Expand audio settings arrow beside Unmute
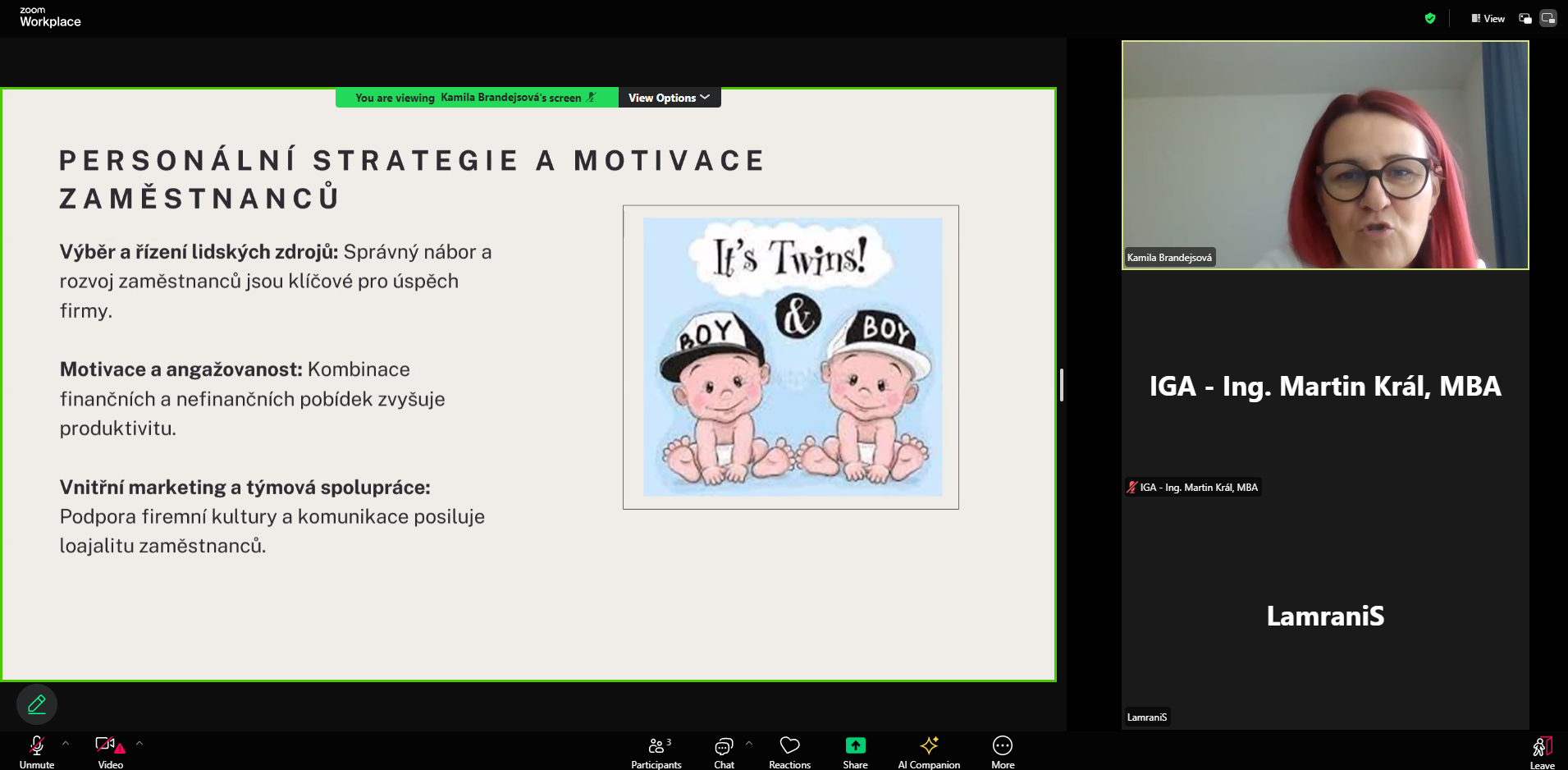 [66, 743]
